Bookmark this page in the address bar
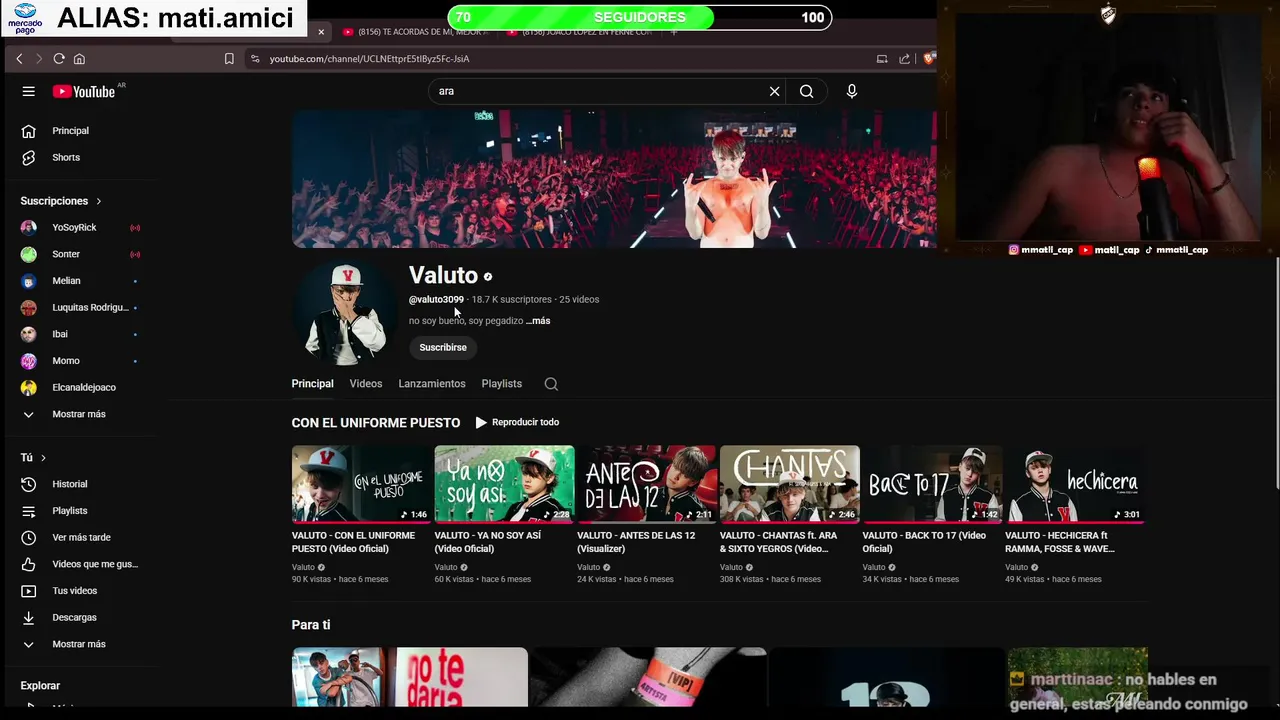Screen dimensions: 1280x720 tap(229, 59)
